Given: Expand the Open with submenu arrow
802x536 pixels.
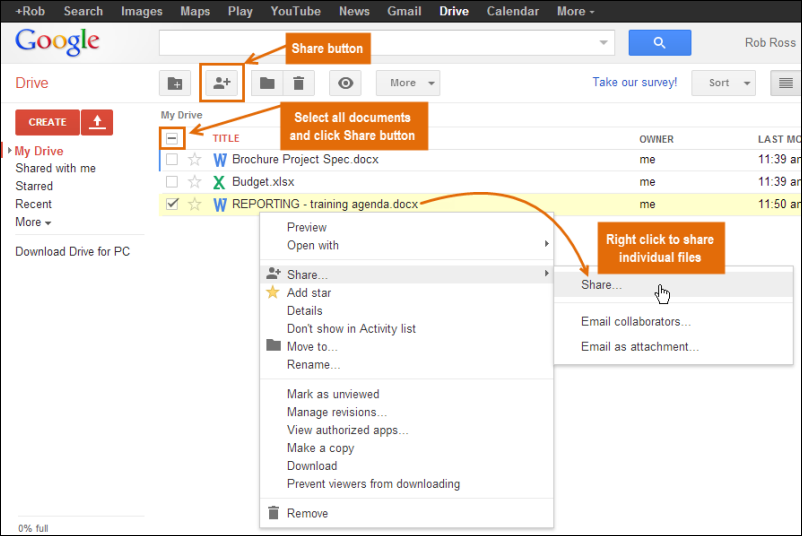Looking at the screenshot, I should 547,243.
